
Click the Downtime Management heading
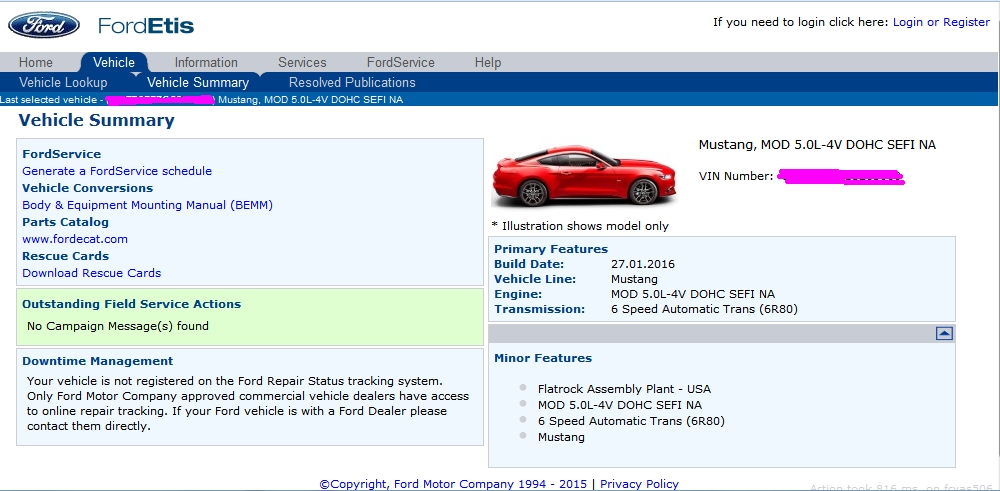pos(98,361)
